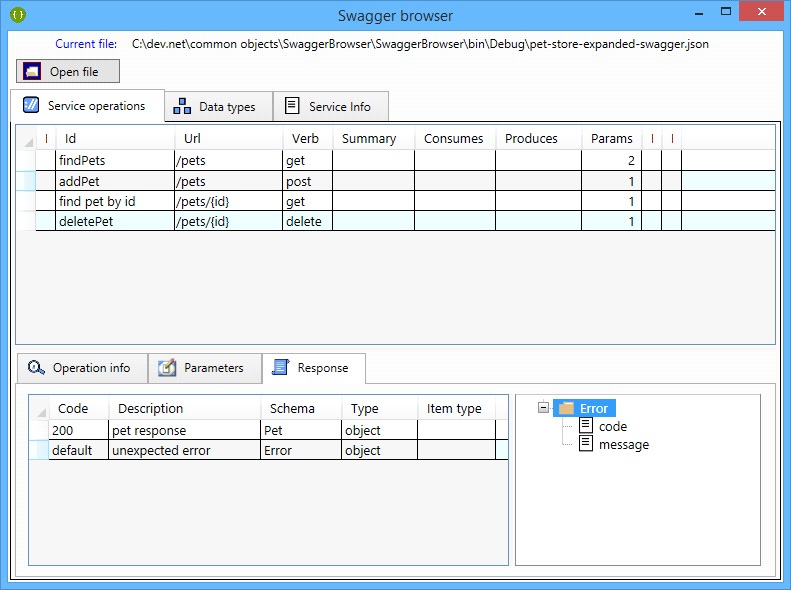Click the current file path text
Image resolution: width=791 pixels, height=590 pixels.
[420, 44]
